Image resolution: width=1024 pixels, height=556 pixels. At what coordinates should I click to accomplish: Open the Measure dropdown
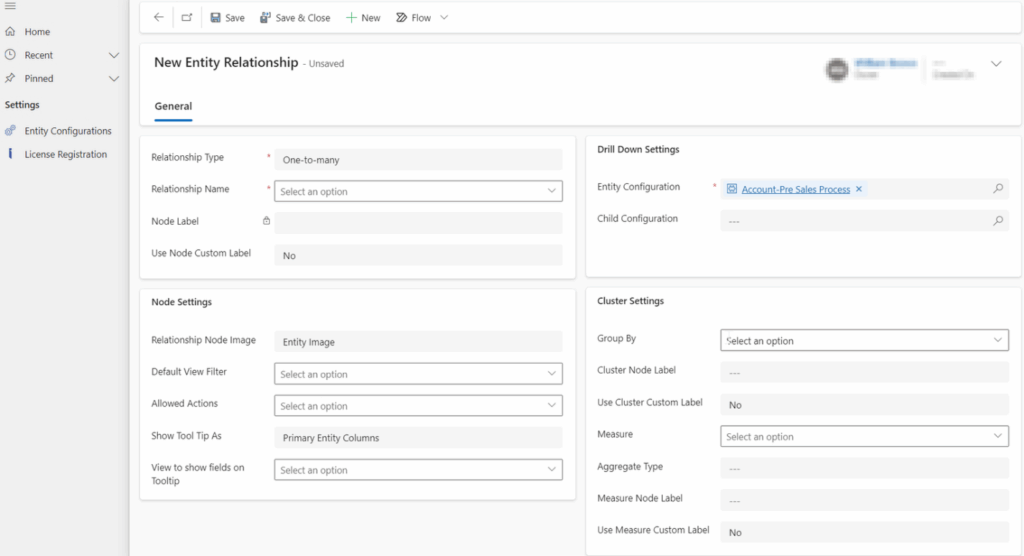tap(864, 436)
